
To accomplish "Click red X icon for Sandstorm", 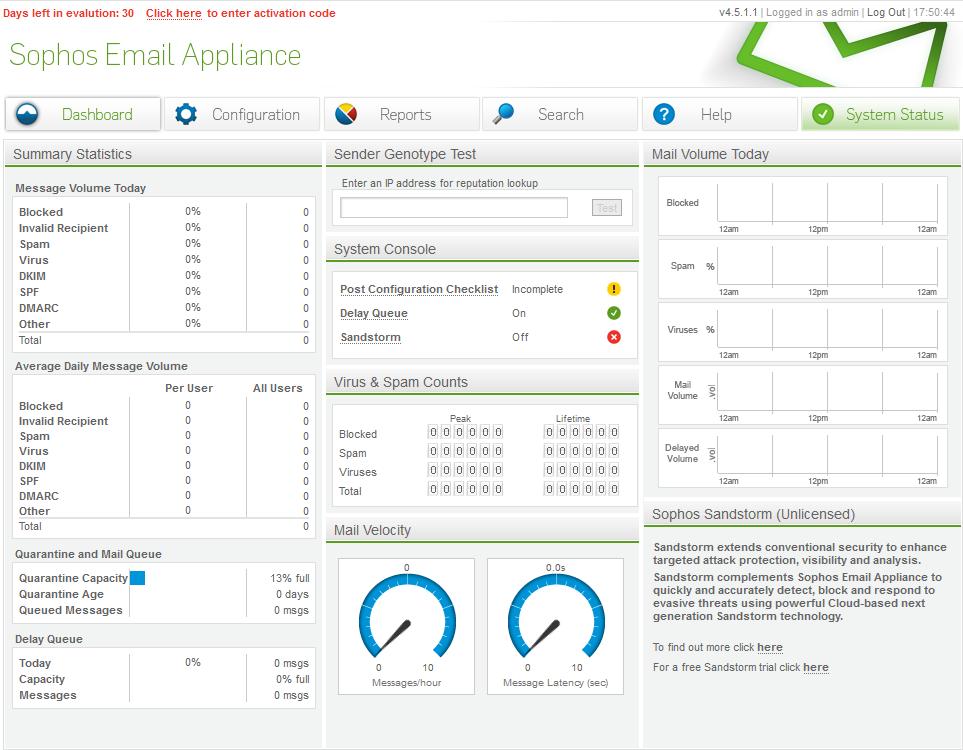I will tap(614, 337).
